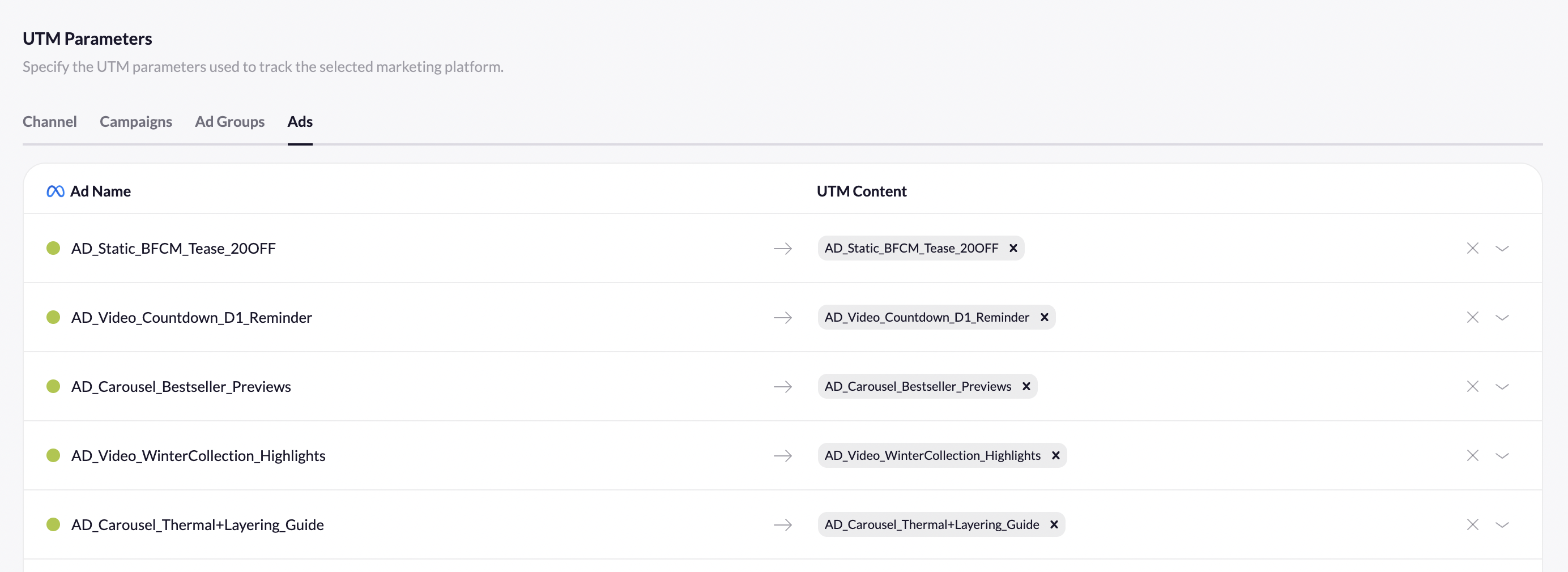Remove AD_Static_BFCM_Tease_20OFF tag chip
Viewport: 1568px width, 572px height.
click(1013, 248)
